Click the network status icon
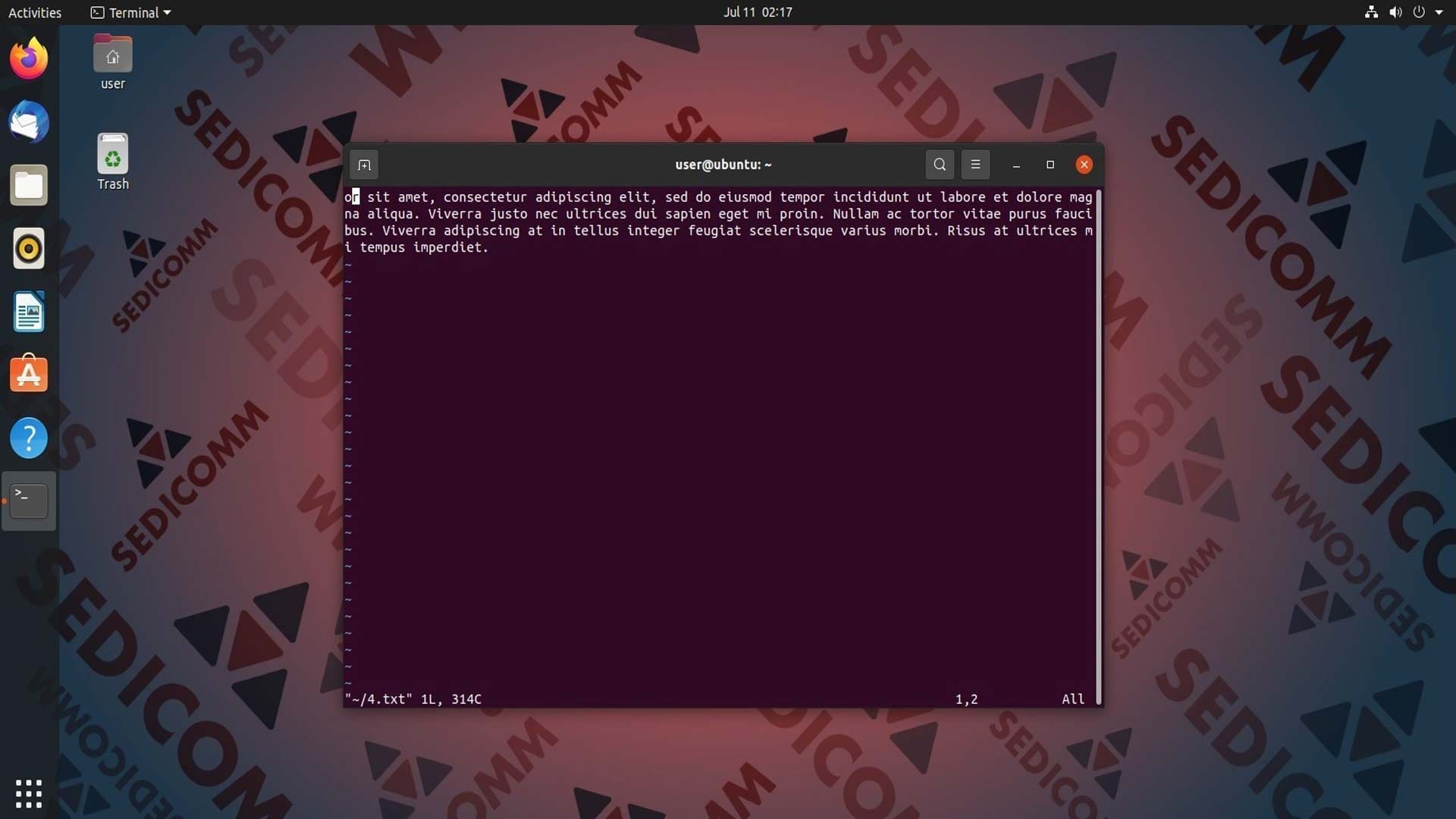Viewport: 1456px width, 819px height. [x=1371, y=12]
